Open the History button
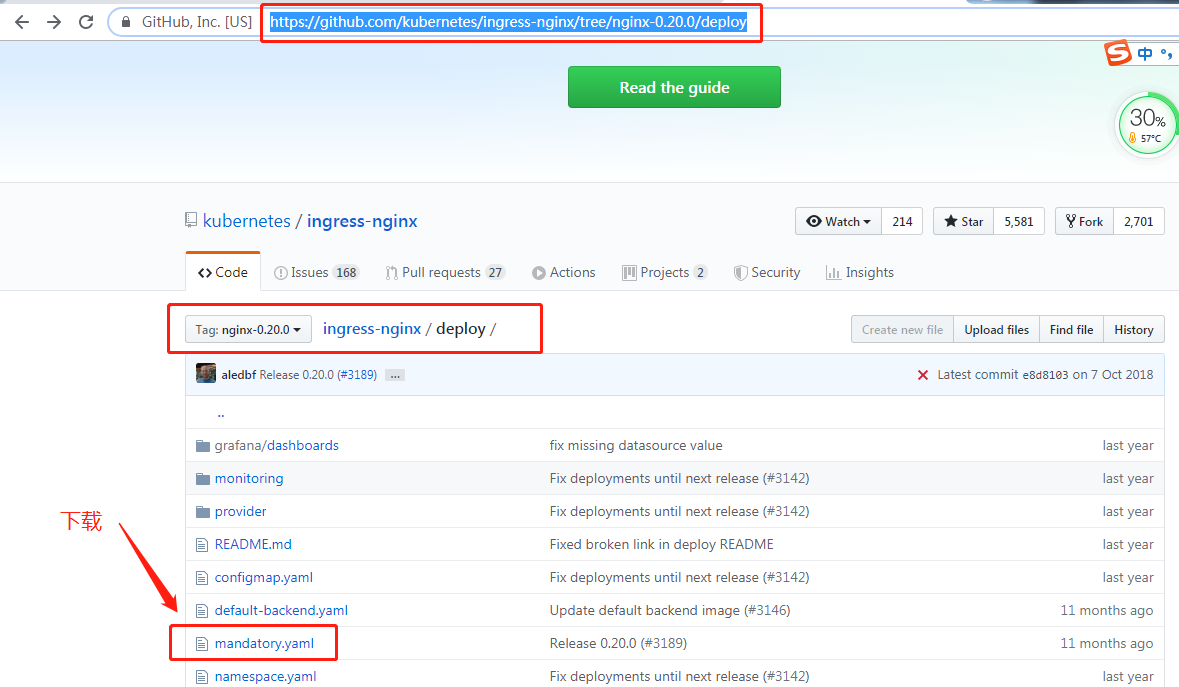 [x=1134, y=329]
